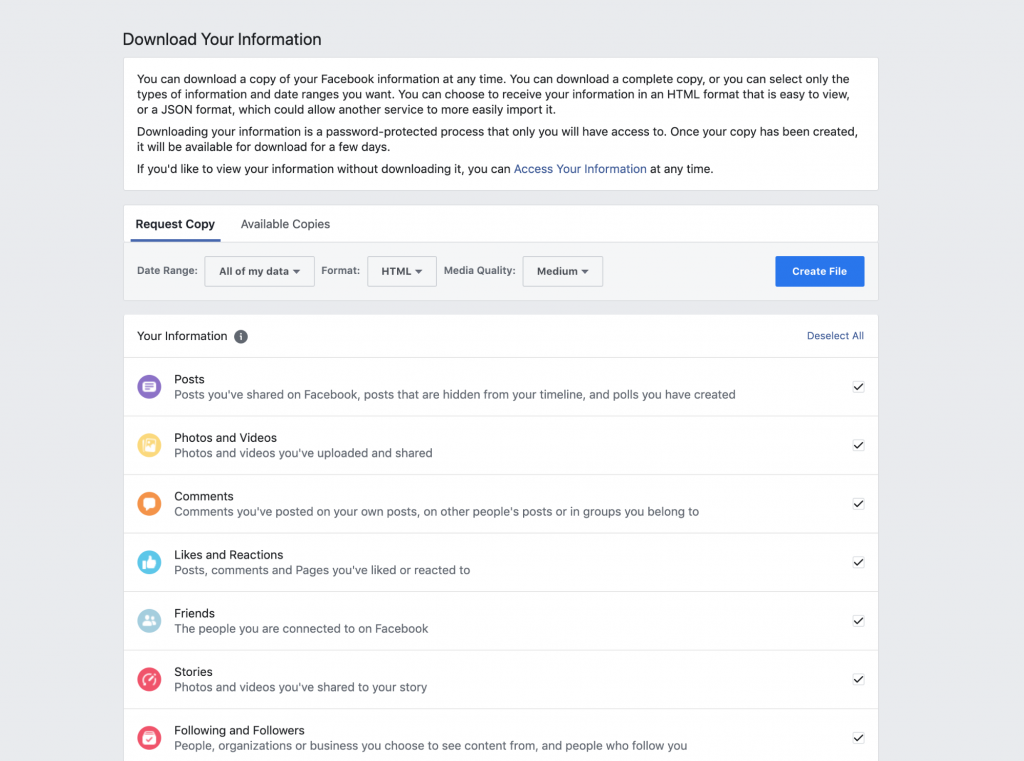
Task: Click the Following and Followers icon
Action: 149,738
